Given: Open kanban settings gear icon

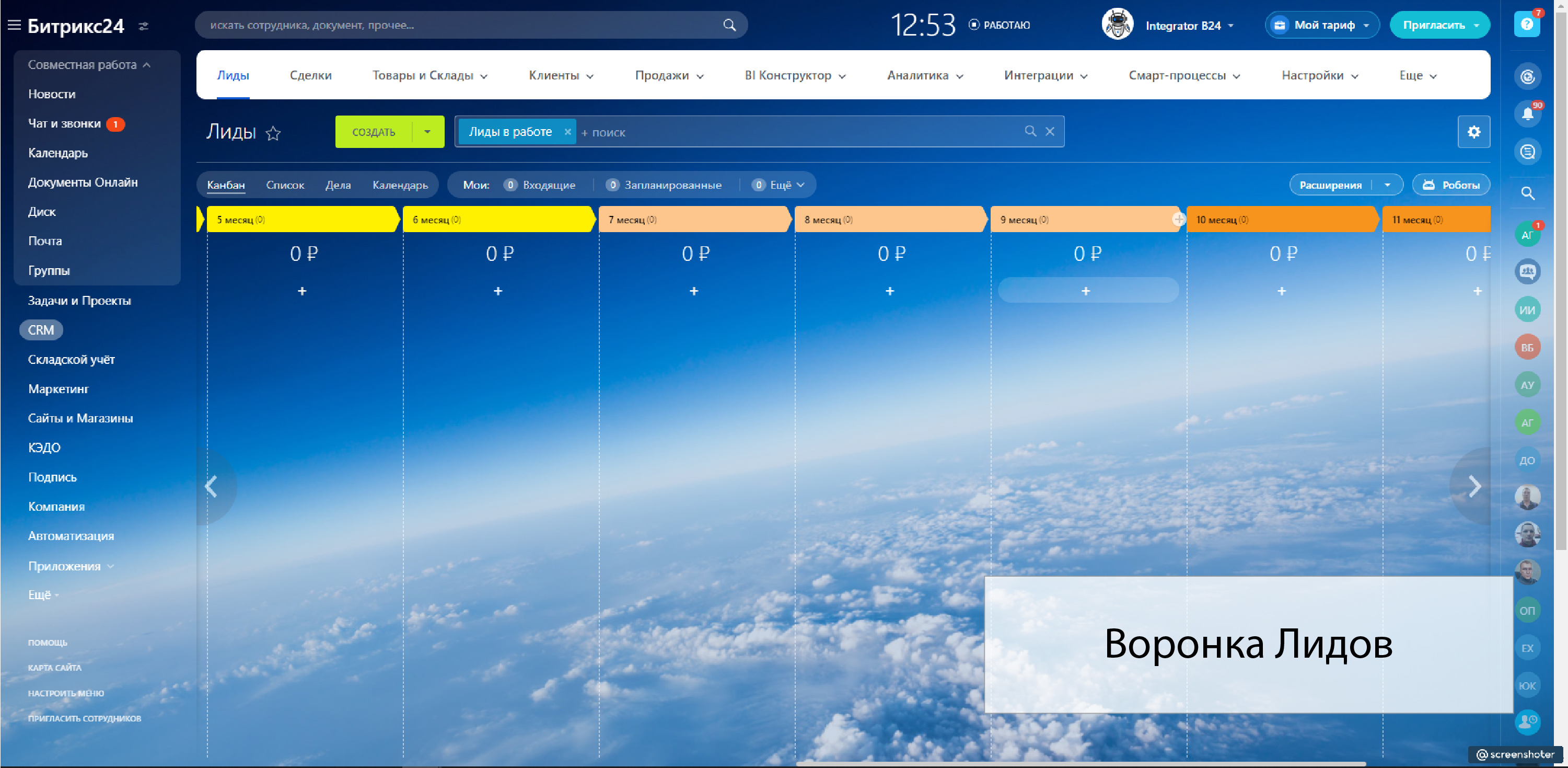Looking at the screenshot, I should [1473, 132].
